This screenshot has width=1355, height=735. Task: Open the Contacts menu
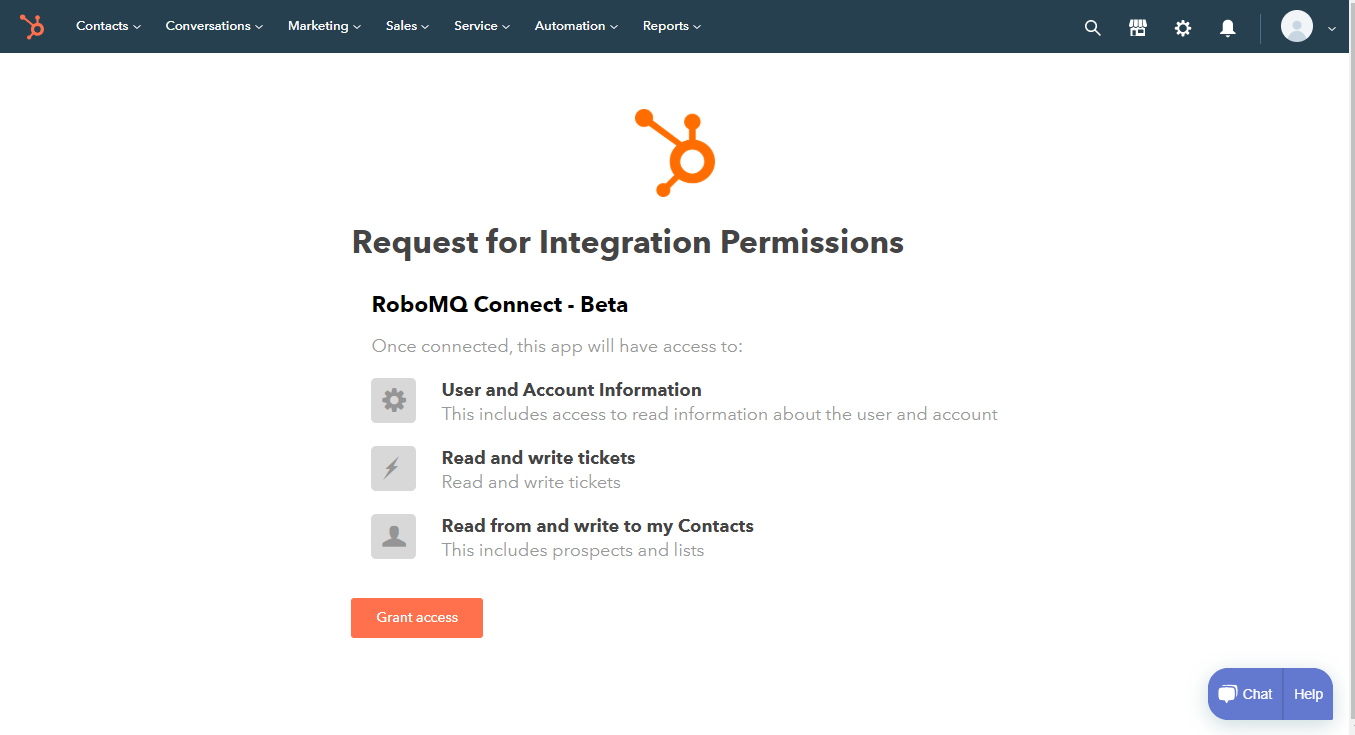[x=108, y=26]
